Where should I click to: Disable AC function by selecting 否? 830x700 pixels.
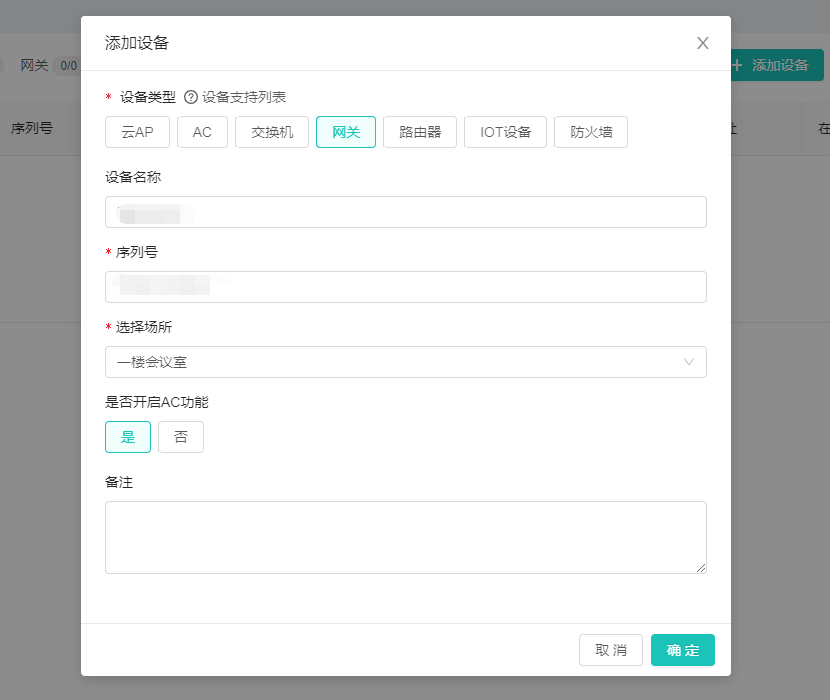(181, 437)
